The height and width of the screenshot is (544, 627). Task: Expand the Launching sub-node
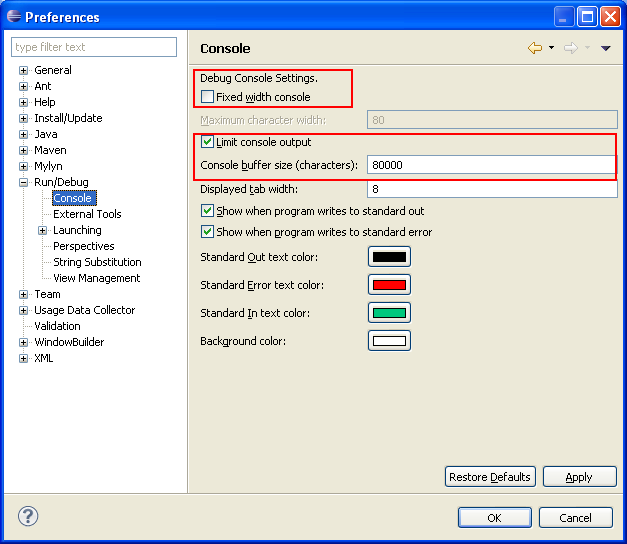(x=42, y=230)
